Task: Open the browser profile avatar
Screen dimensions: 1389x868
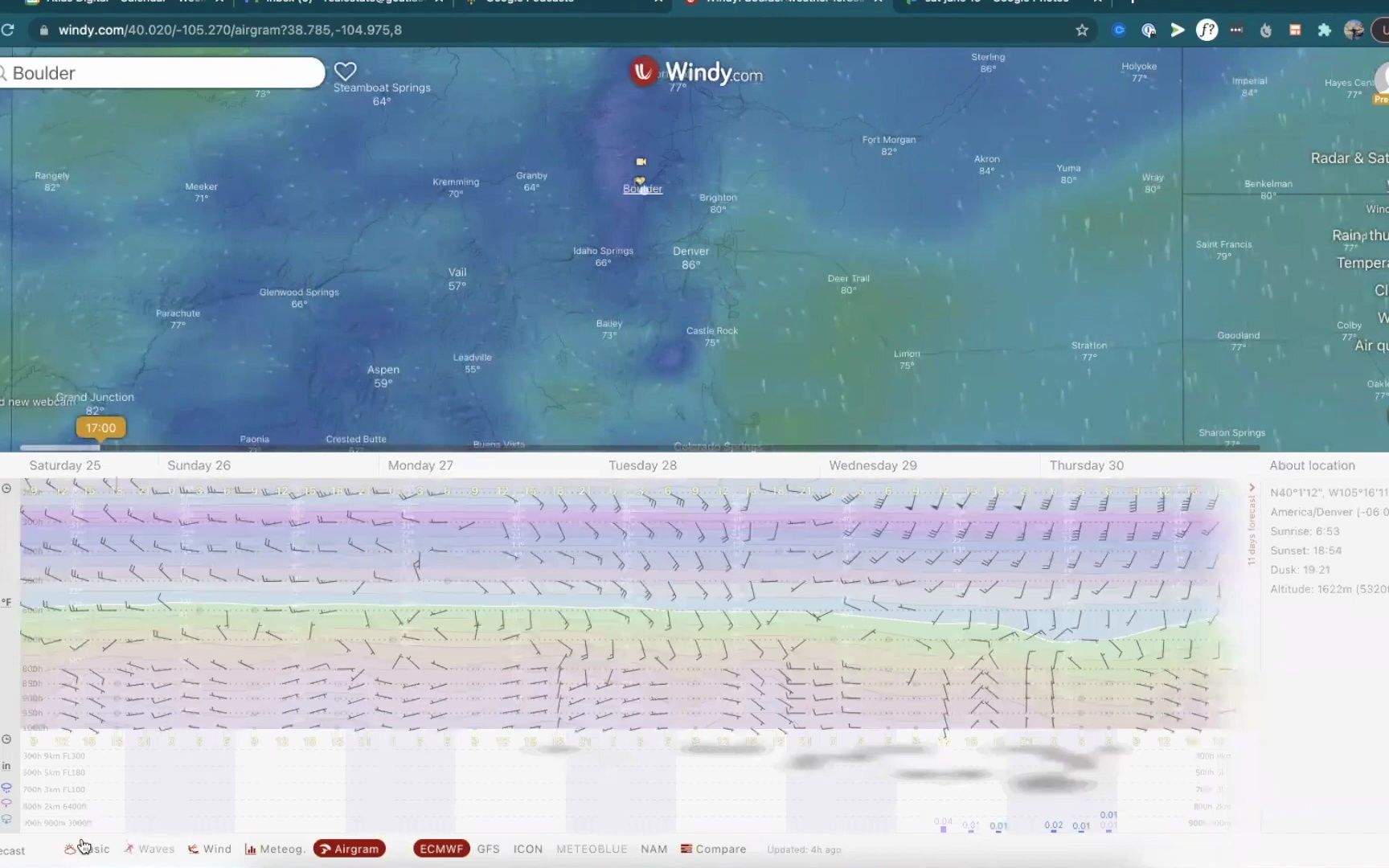Action: coord(1354,30)
